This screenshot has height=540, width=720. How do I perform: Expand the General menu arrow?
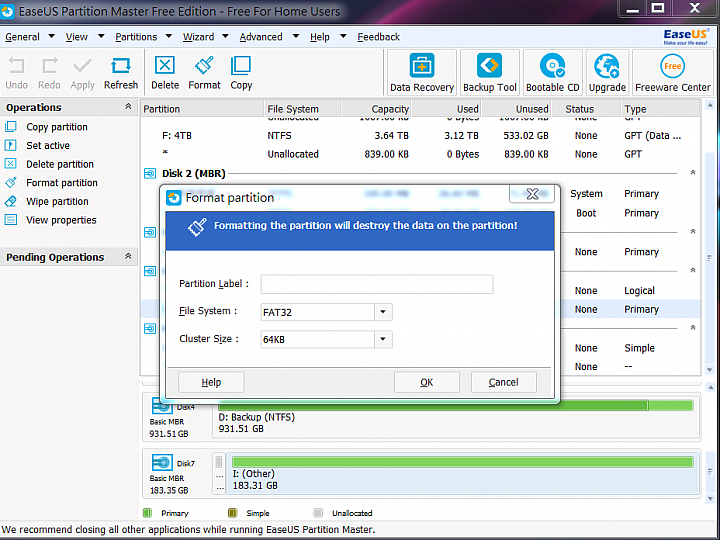pos(51,36)
